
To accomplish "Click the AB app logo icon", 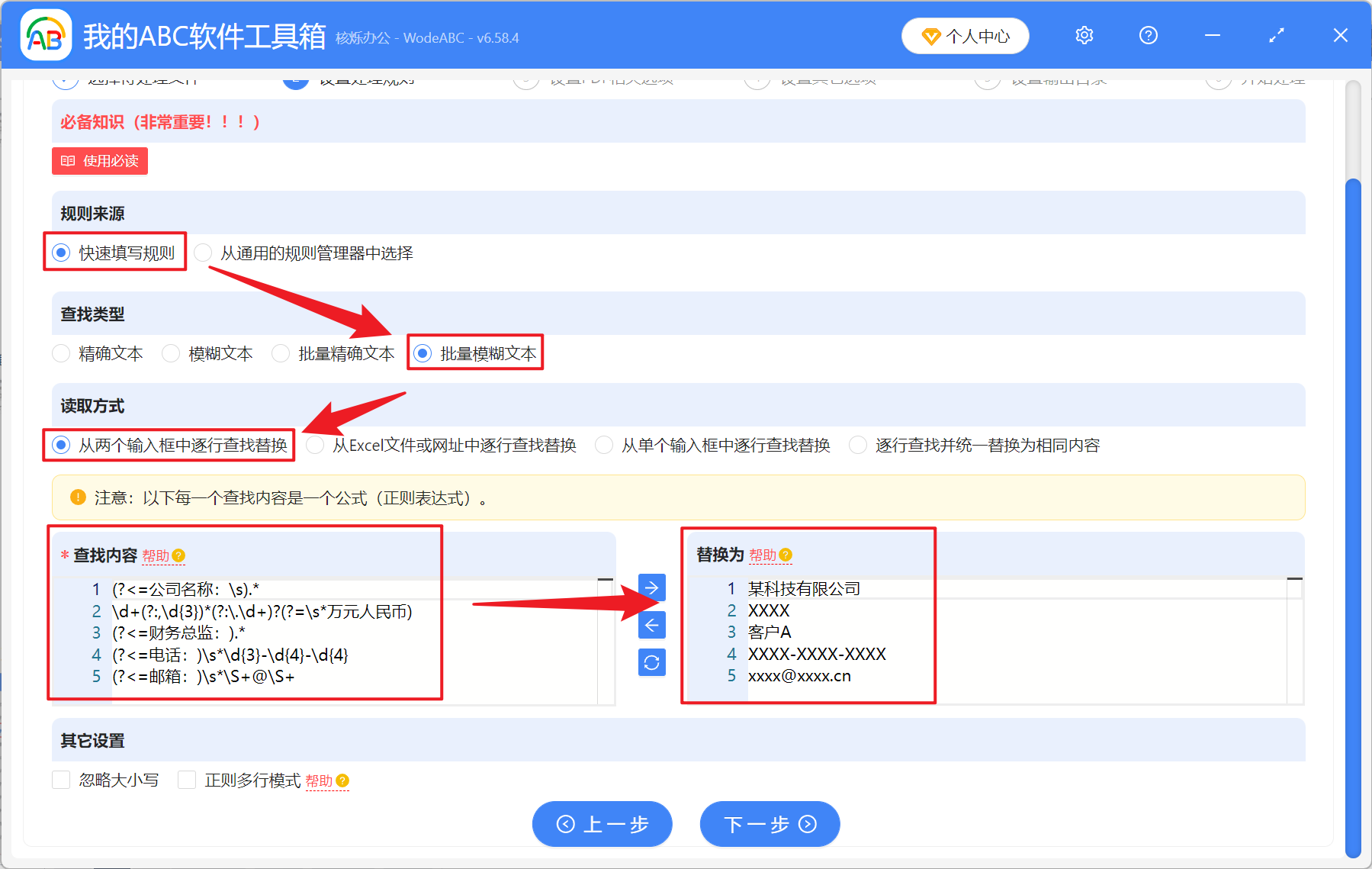I will pyautogui.click(x=46, y=34).
